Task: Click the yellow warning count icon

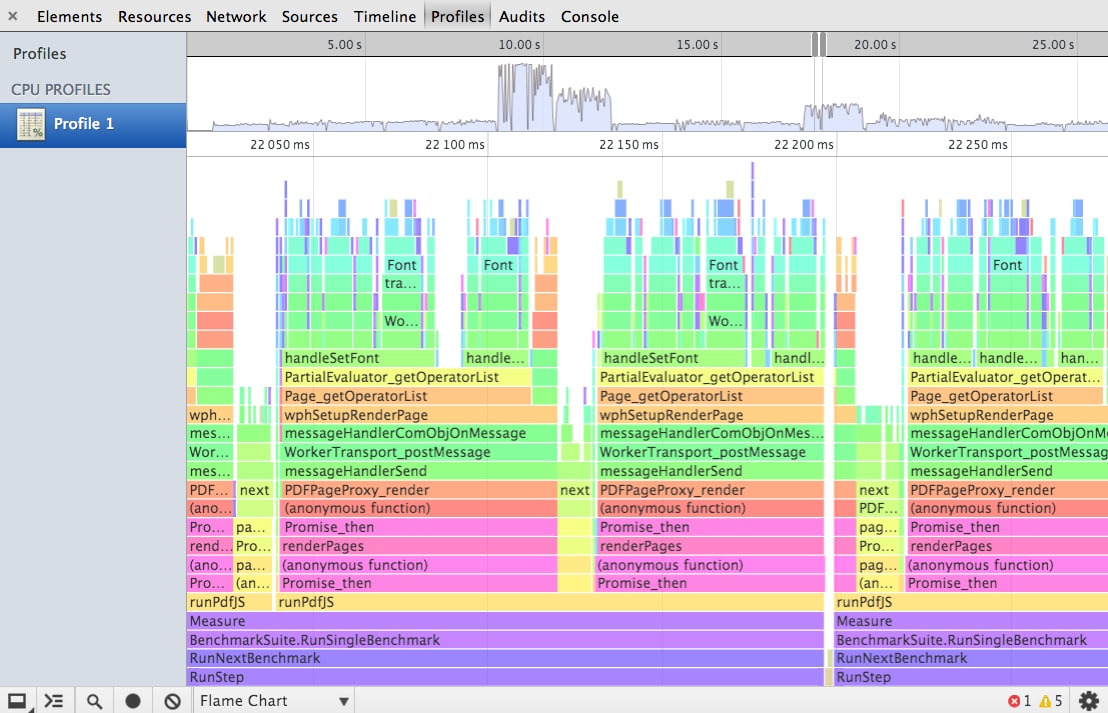Action: [1045, 701]
